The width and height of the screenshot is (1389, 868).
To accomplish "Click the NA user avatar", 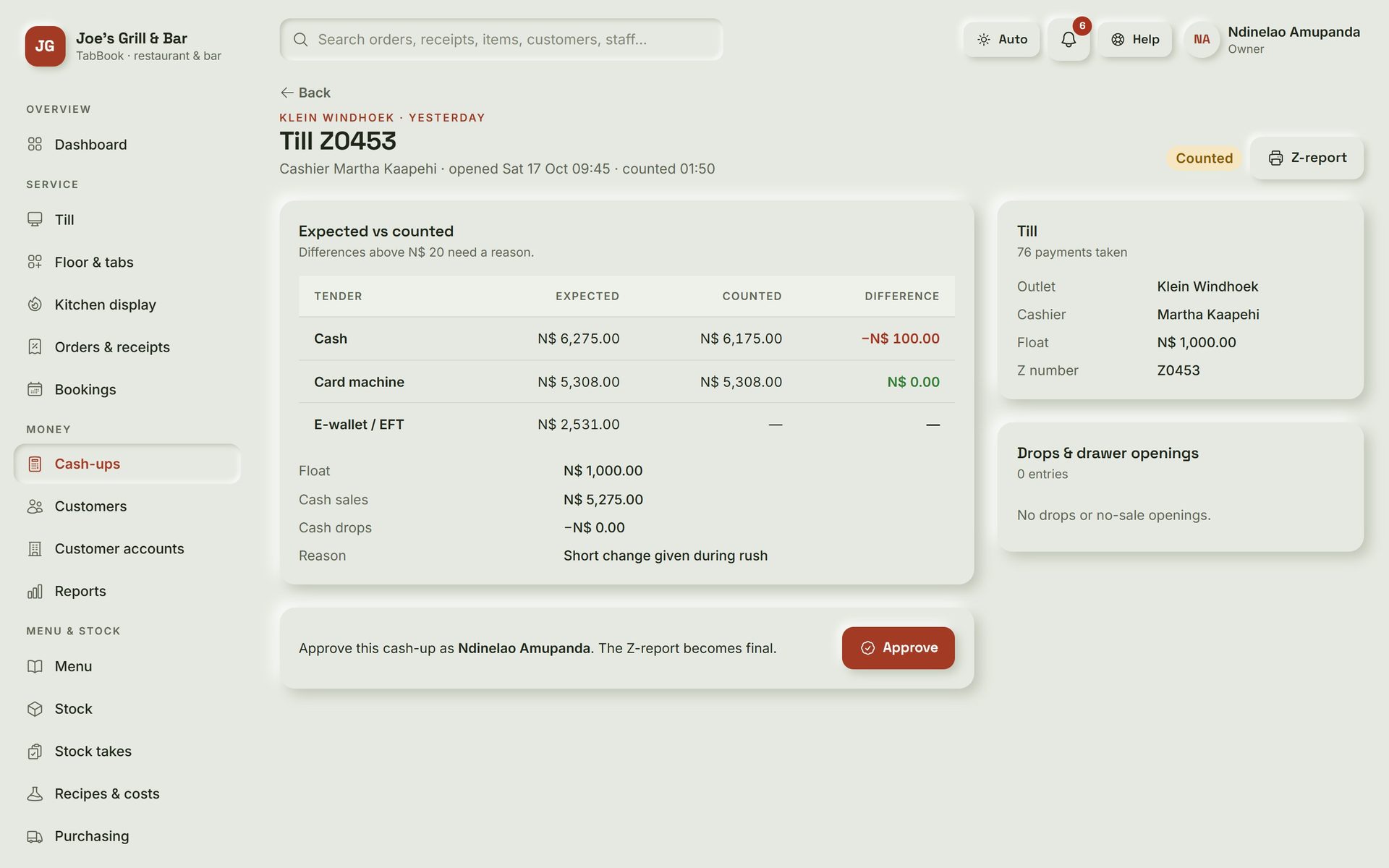I will point(1202,39).
